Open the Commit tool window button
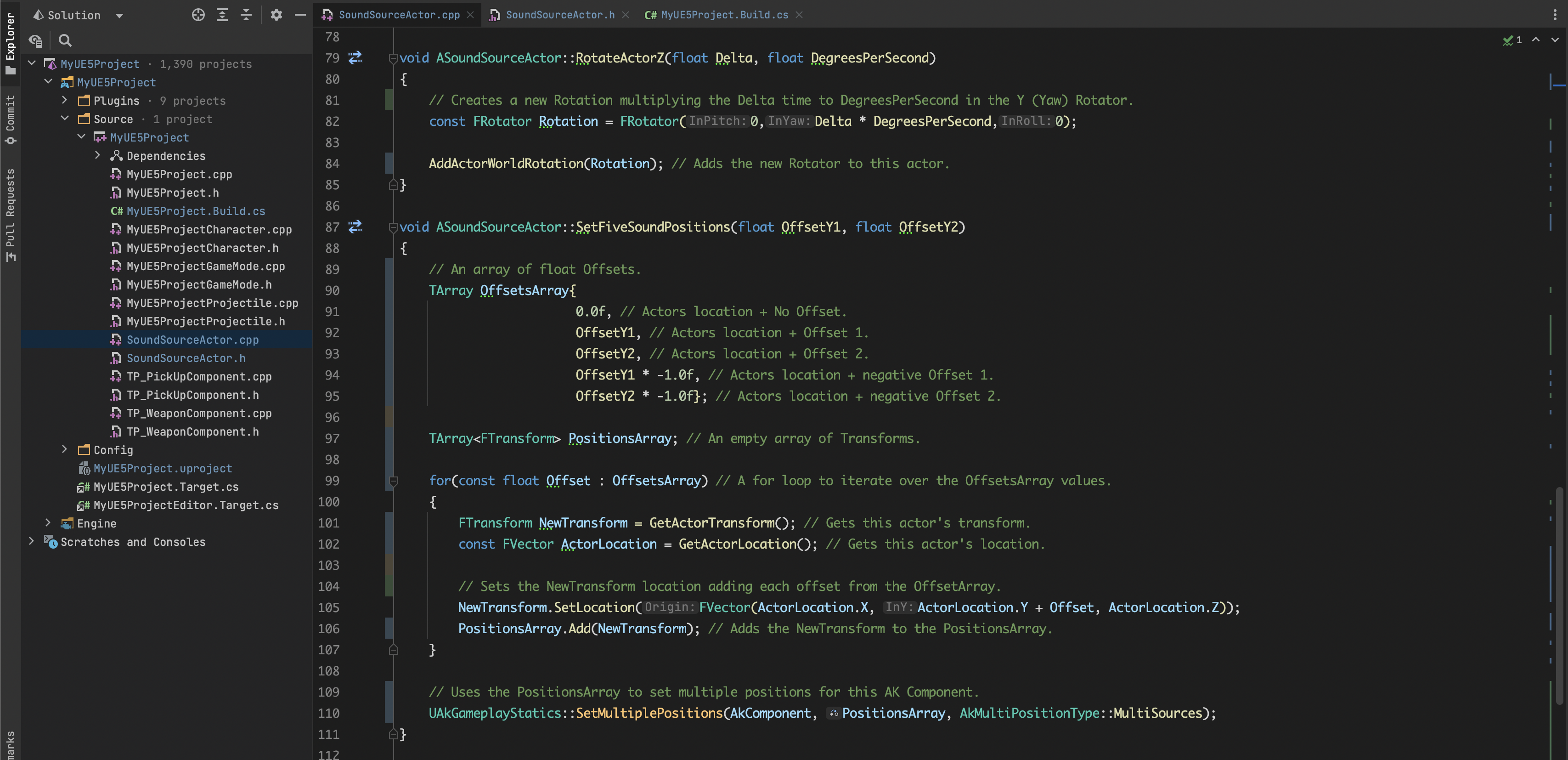 [11, 119]
